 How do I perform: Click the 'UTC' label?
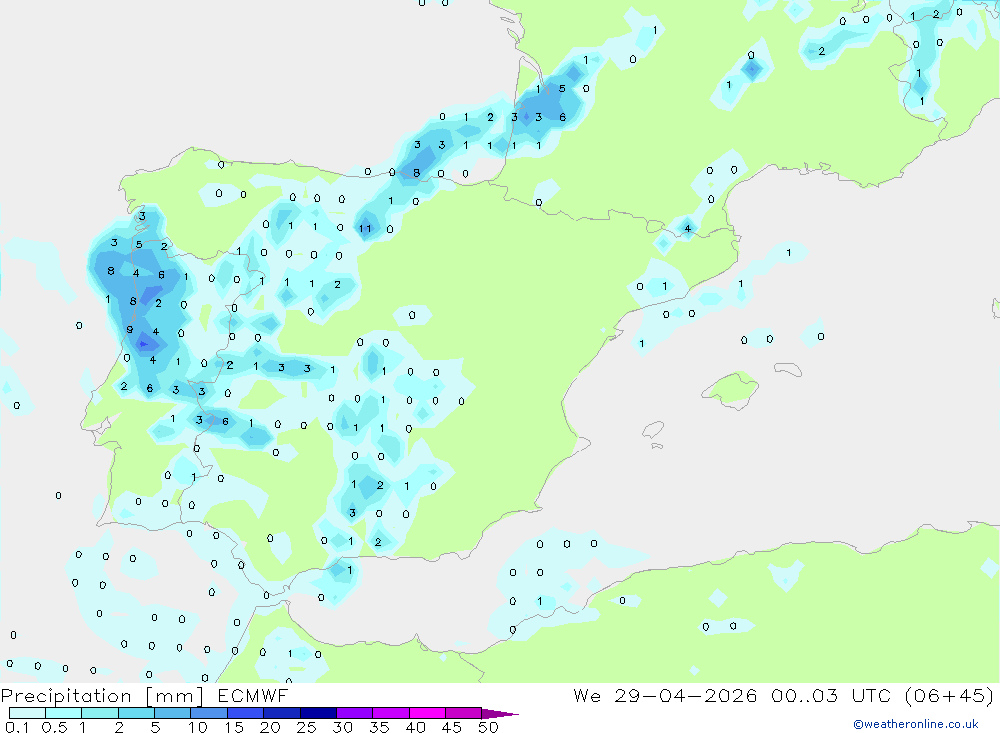[x=871, y=695]
